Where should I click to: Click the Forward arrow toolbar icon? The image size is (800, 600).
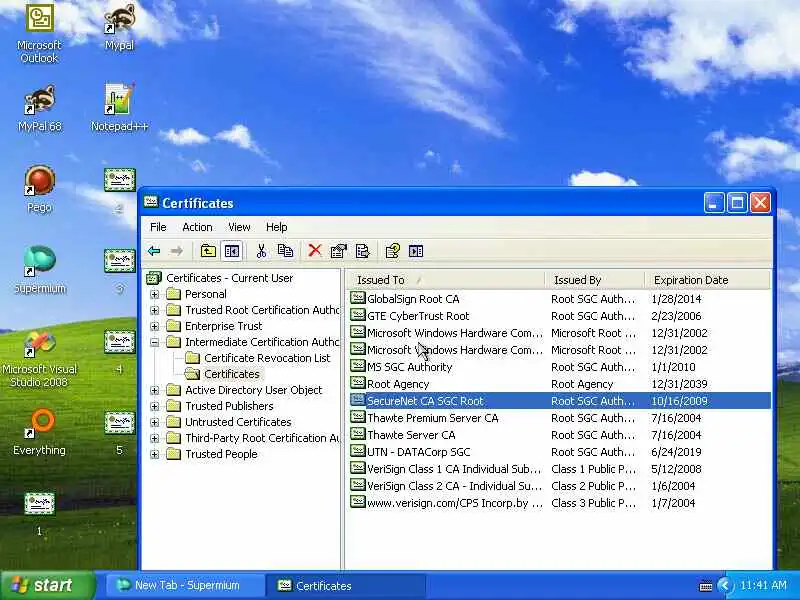coord(177,251)
